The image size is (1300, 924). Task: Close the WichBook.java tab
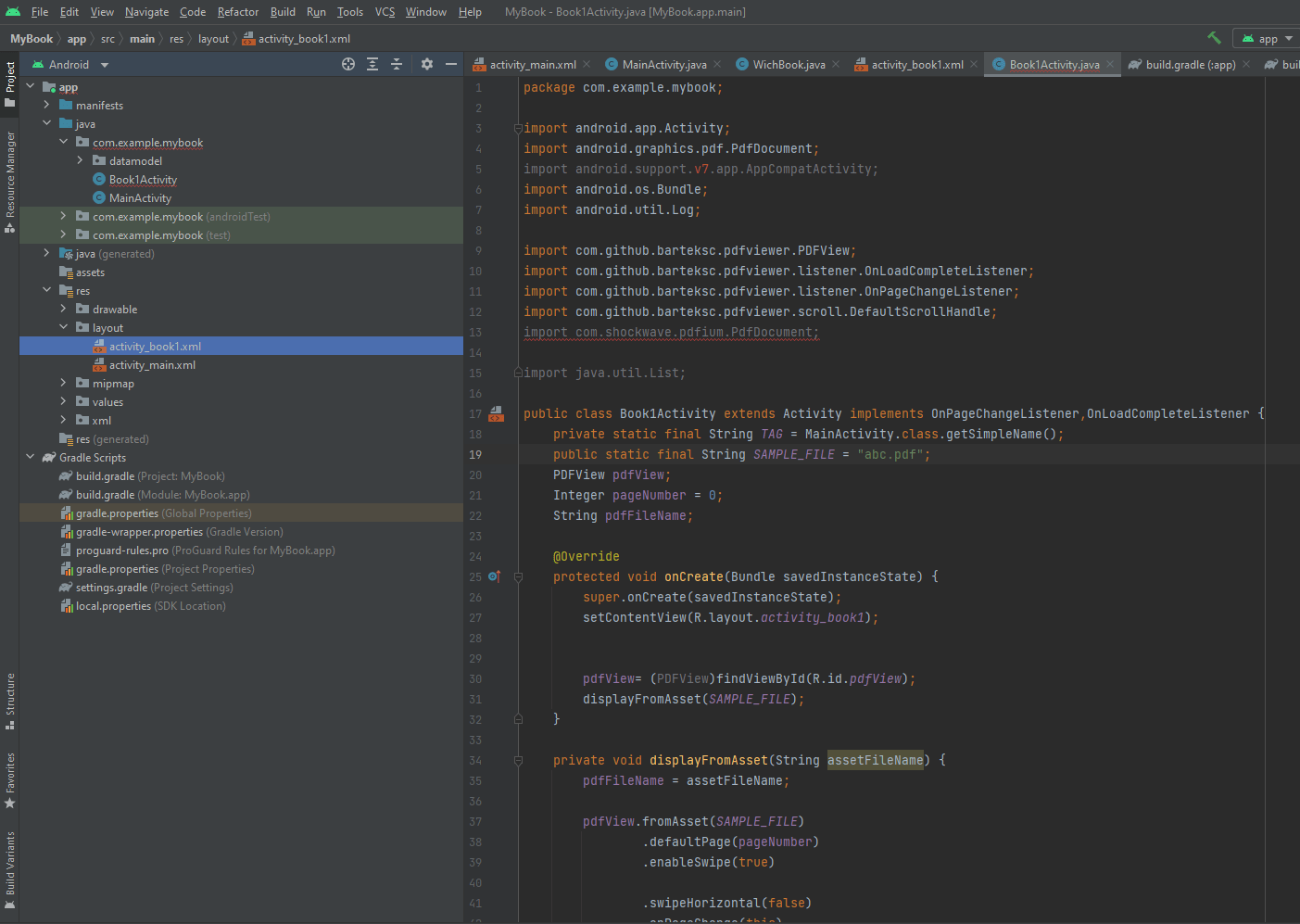pyautogui.click(x=836, y=65)
